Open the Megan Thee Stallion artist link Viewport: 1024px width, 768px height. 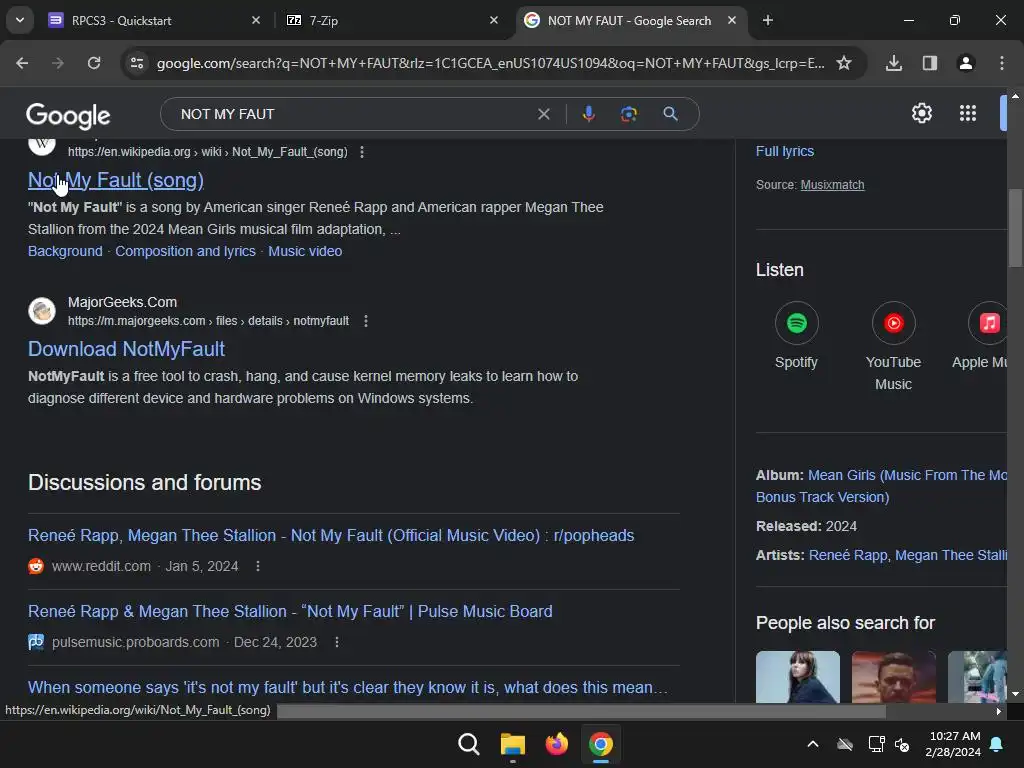[x=951, y=555]
